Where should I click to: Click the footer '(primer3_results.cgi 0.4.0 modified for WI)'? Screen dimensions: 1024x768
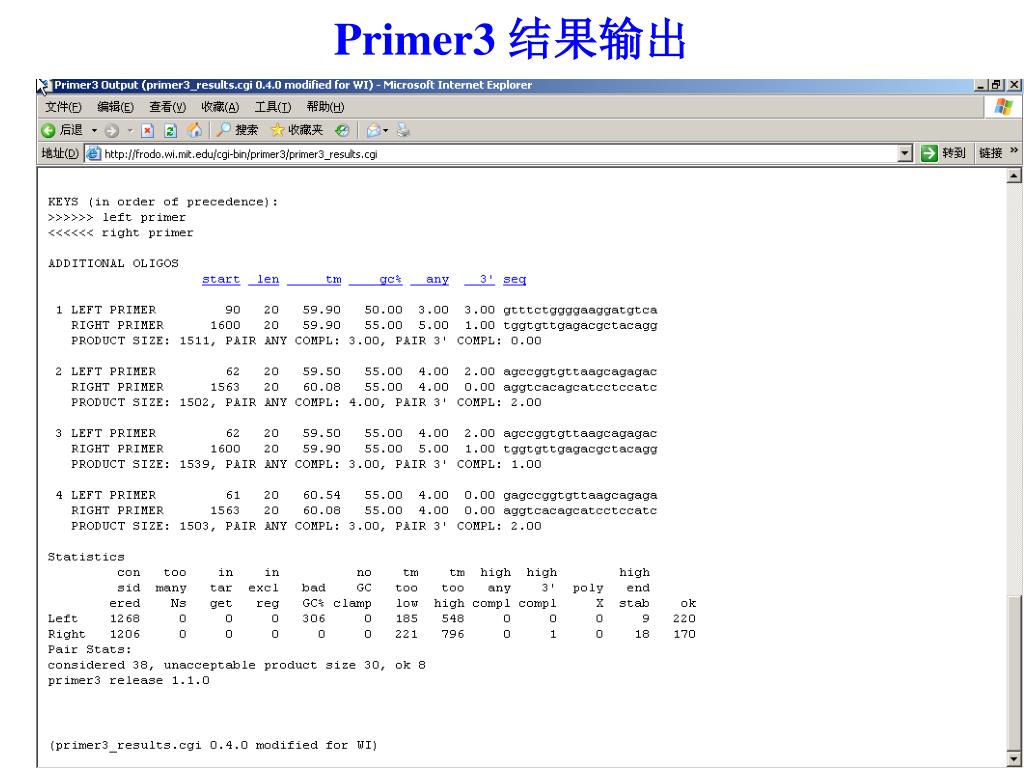tap(214, 745)
